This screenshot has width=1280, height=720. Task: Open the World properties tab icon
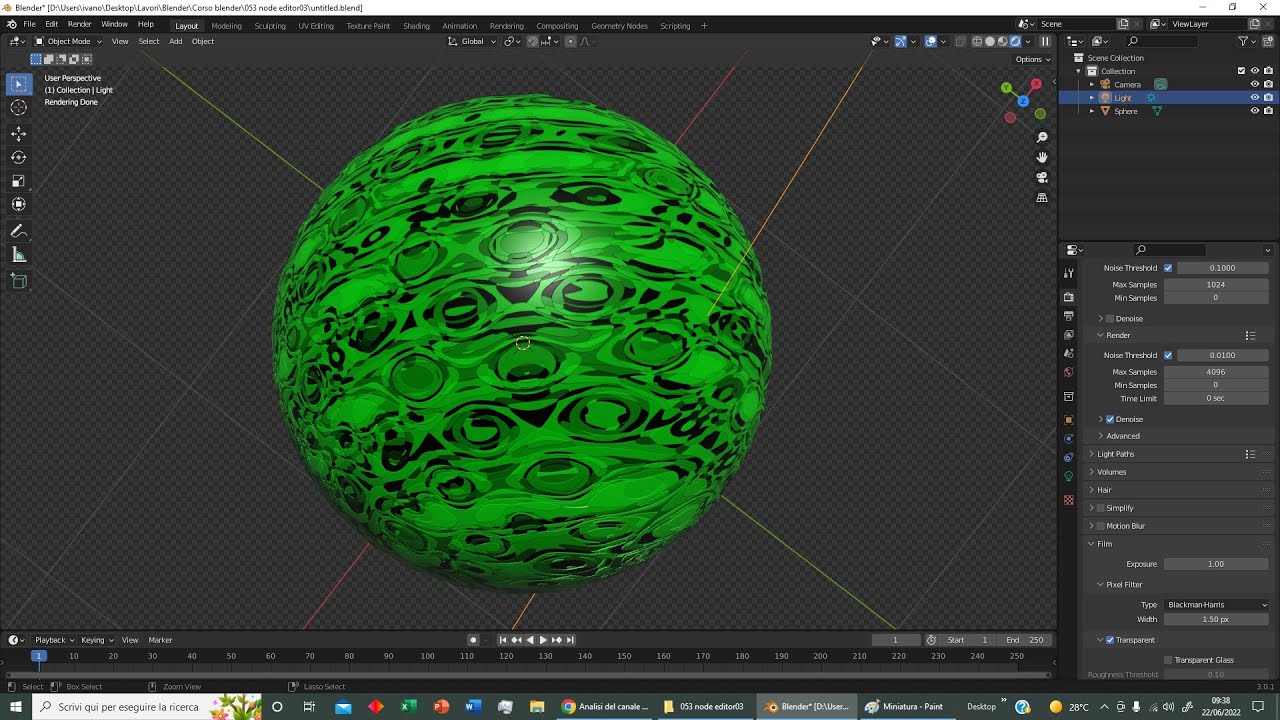click(1069, 372)
